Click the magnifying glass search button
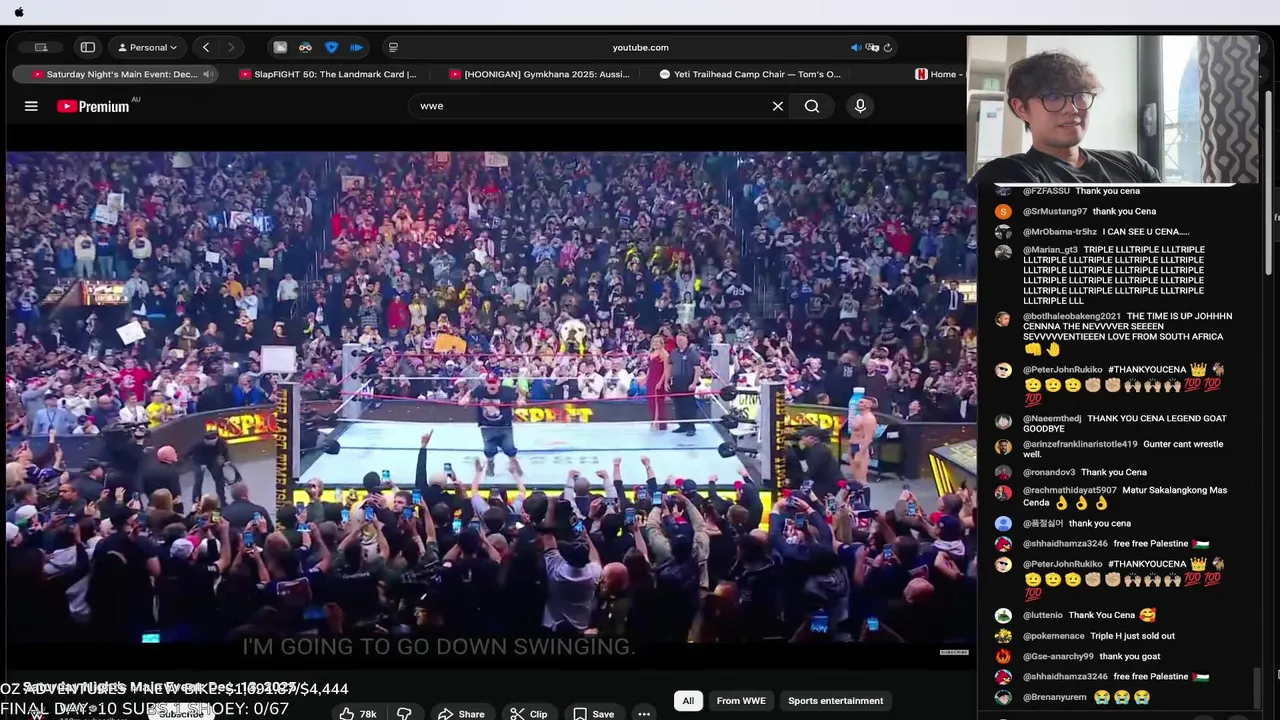This screenshot has height=720, width=1280. tap(812, 106)
